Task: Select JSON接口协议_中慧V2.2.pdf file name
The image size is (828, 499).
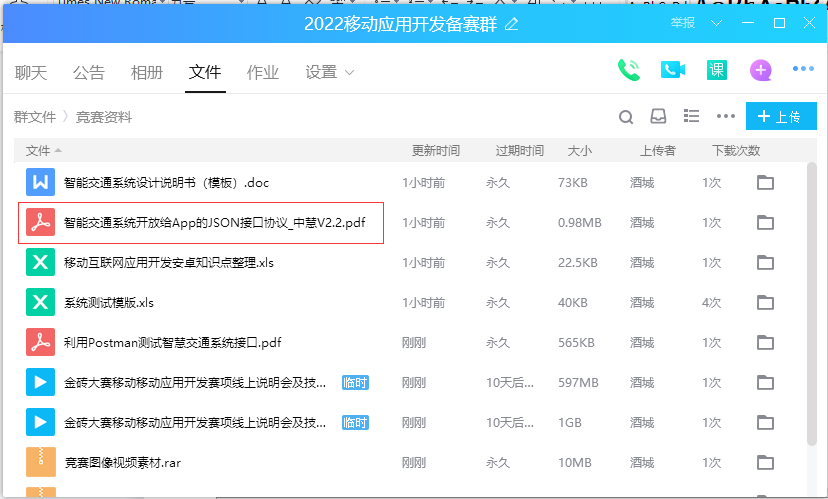Action: click(214, 223)
